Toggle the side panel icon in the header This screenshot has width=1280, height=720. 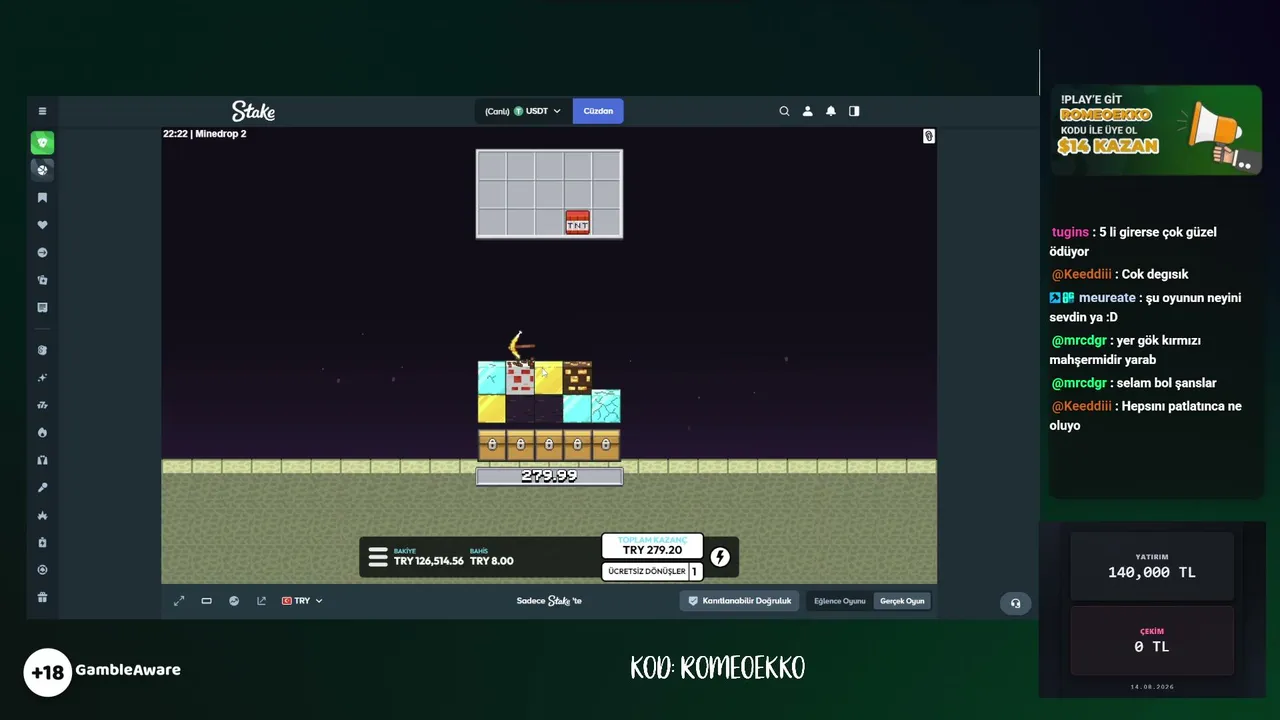(854, 111)
